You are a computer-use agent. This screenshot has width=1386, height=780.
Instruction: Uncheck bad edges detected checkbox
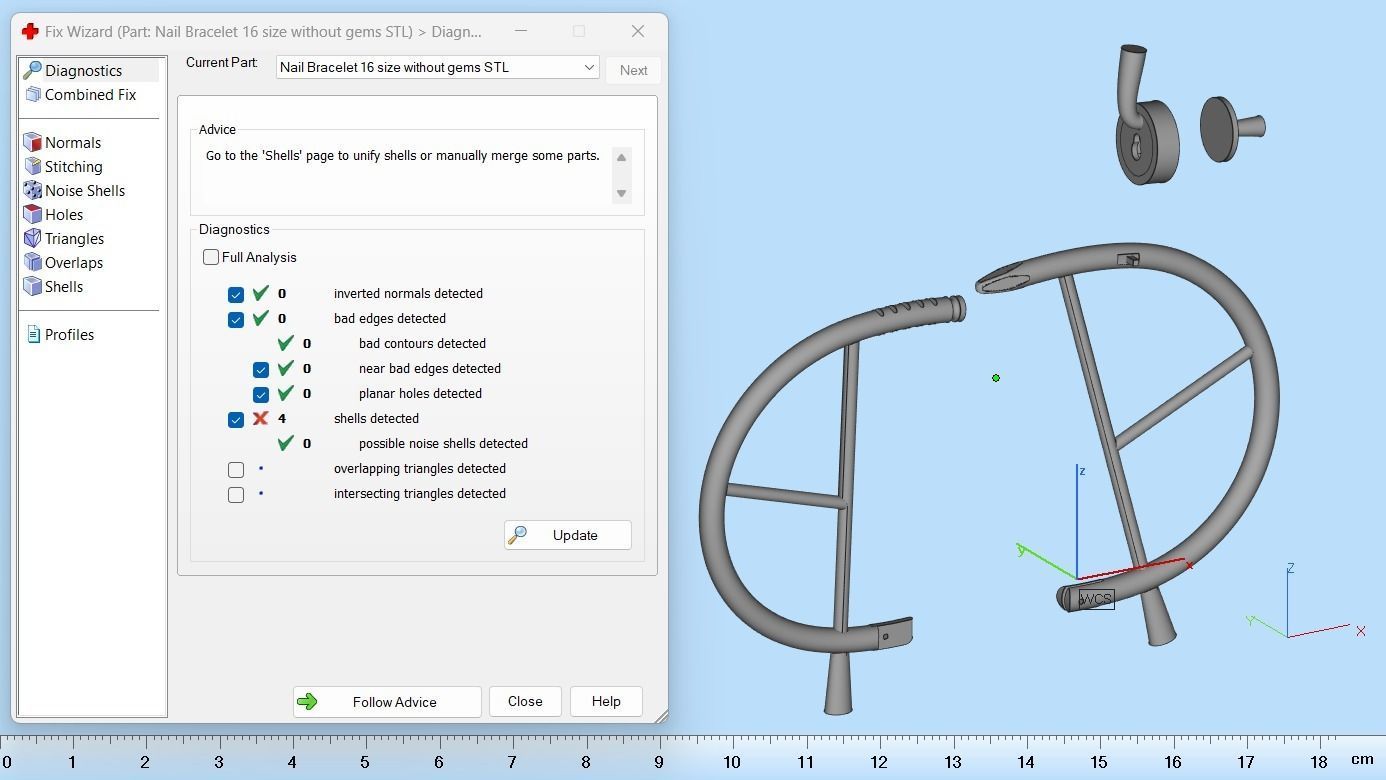[236, 319]
